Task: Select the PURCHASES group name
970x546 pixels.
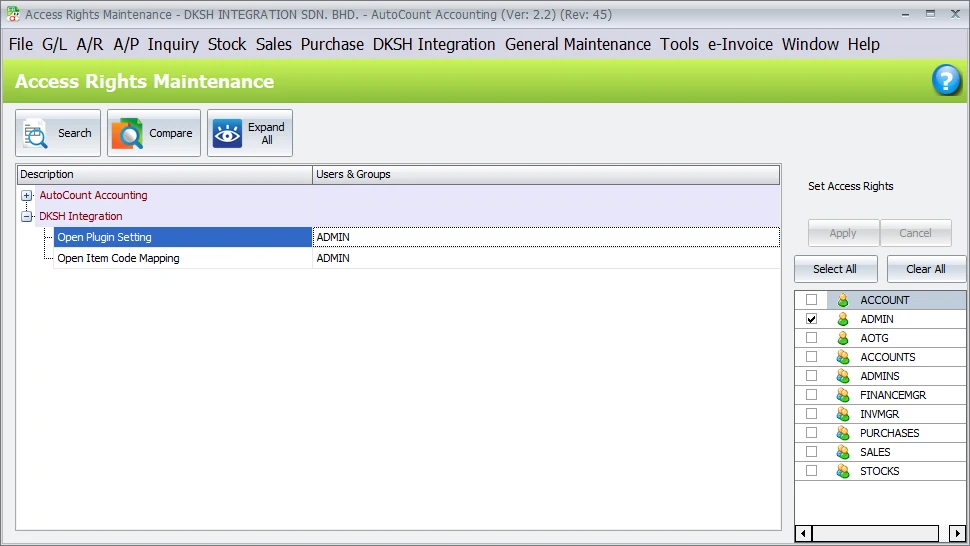Action: [890, 433]
